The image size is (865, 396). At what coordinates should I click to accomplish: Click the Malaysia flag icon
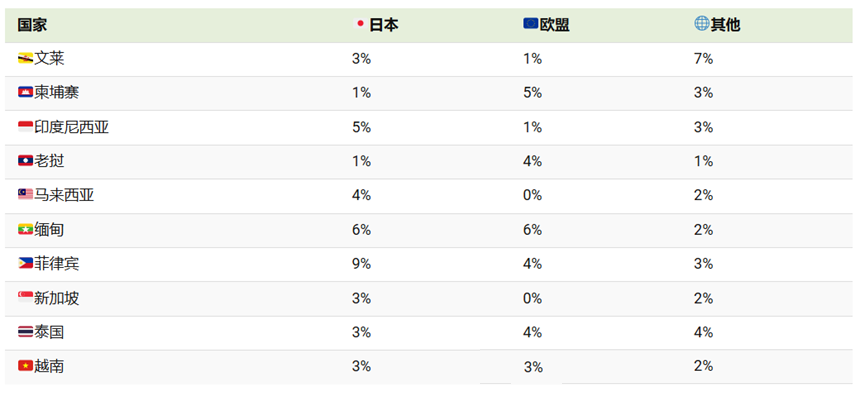[x=25, y=195]
